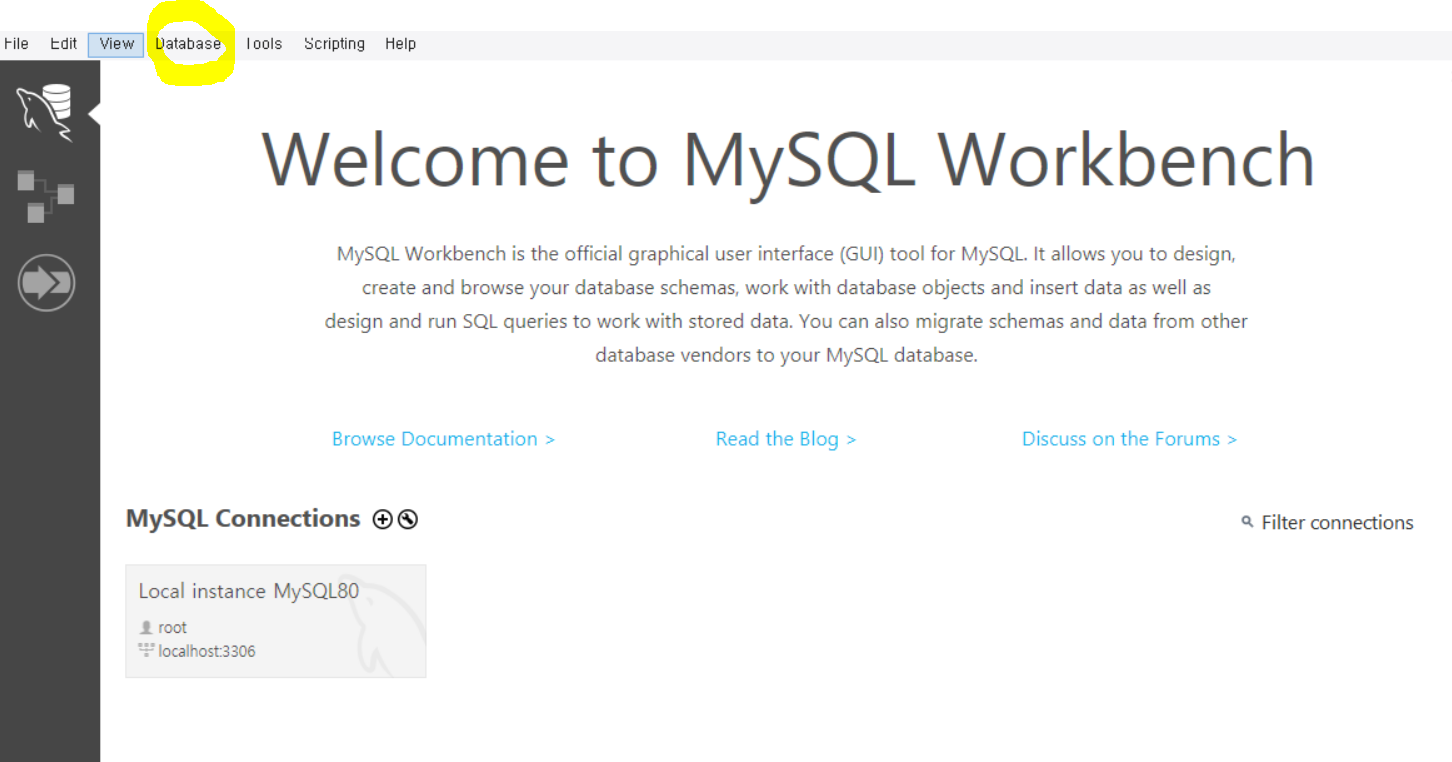Open the Models view in sidebar
The height and width of the screenshot is (762, 1452).
[x=45, y=196]
